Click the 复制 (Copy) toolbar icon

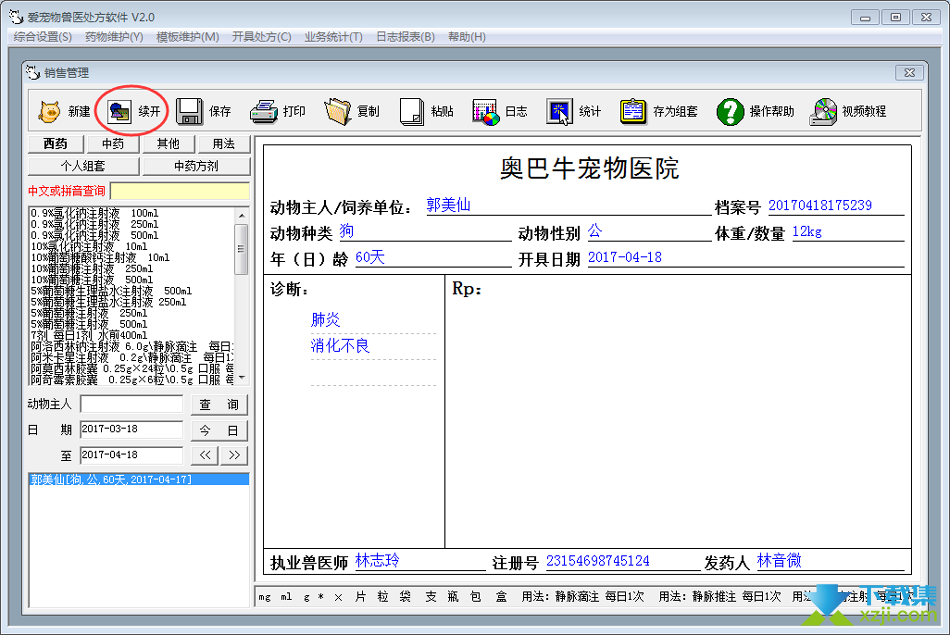pos(338,111)
